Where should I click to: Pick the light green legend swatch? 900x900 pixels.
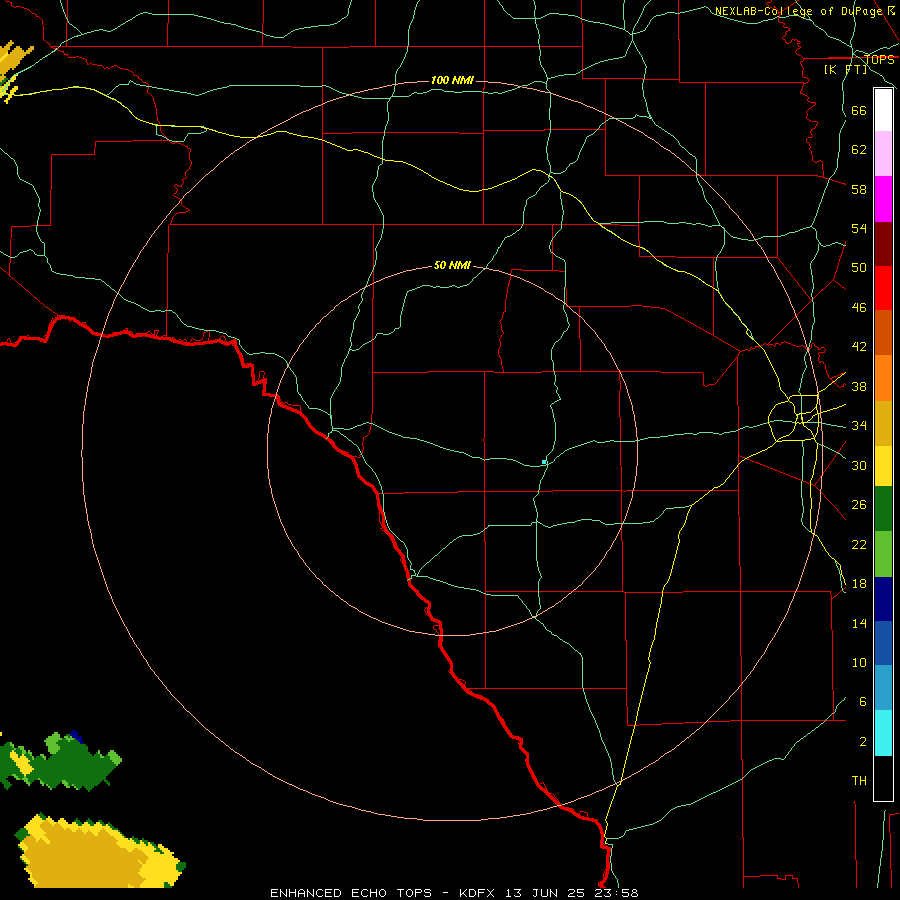883,554
